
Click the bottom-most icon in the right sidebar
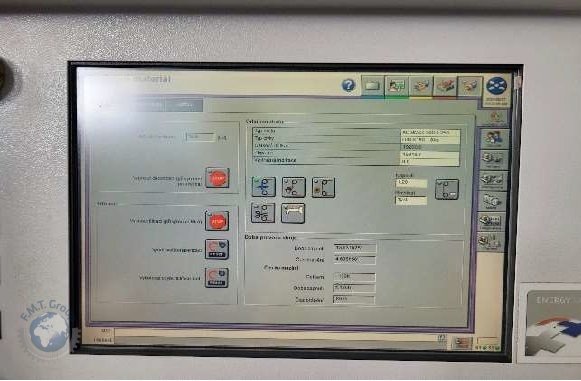coord(491,242)
